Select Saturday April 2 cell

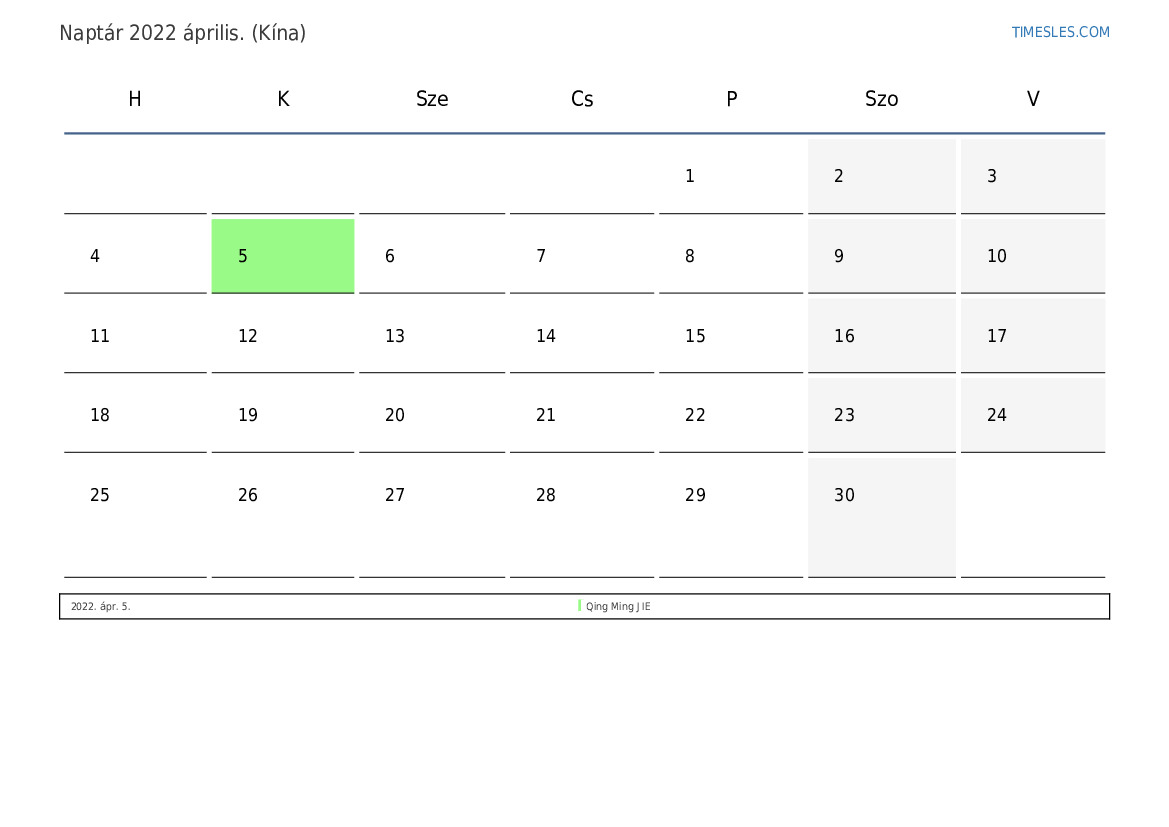(881, 176)
